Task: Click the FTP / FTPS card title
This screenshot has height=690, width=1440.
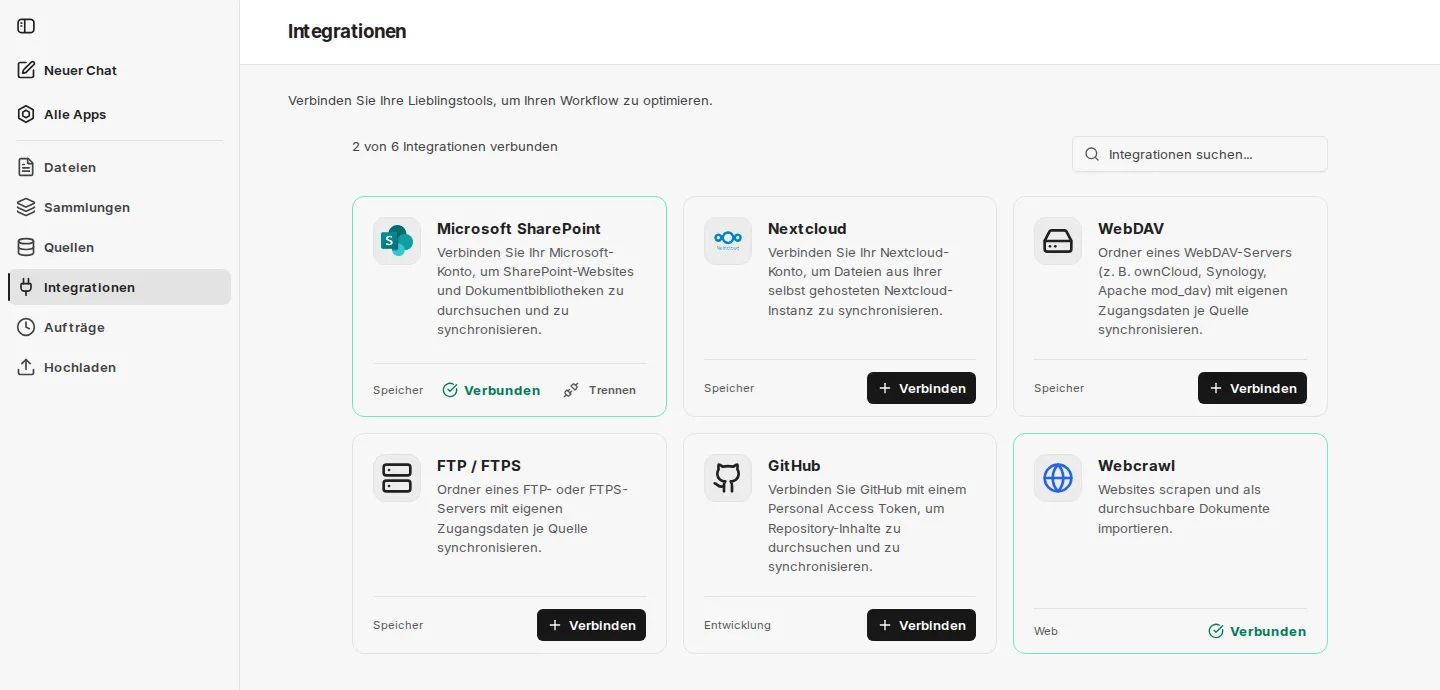Action: coord(479,465)
